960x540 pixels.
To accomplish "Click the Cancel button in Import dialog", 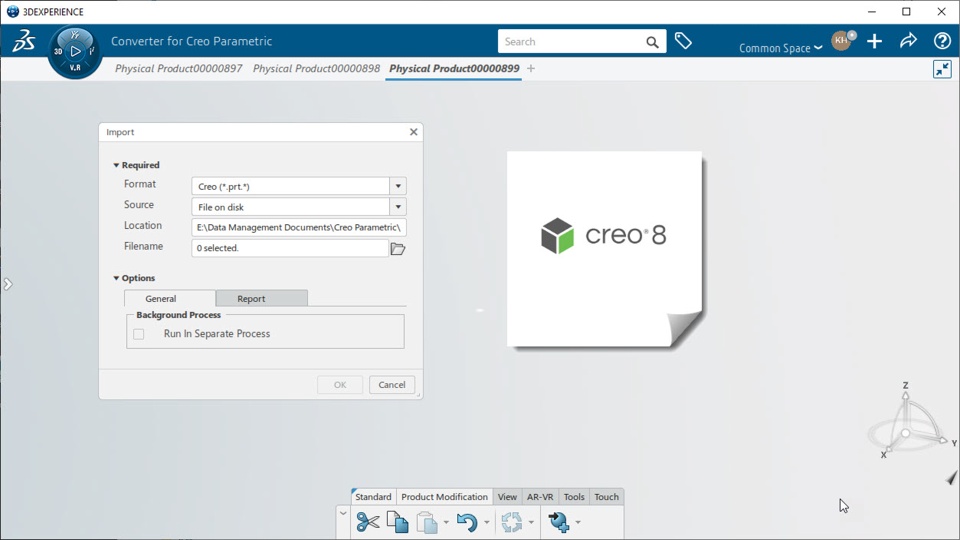I will coord(392,384).
